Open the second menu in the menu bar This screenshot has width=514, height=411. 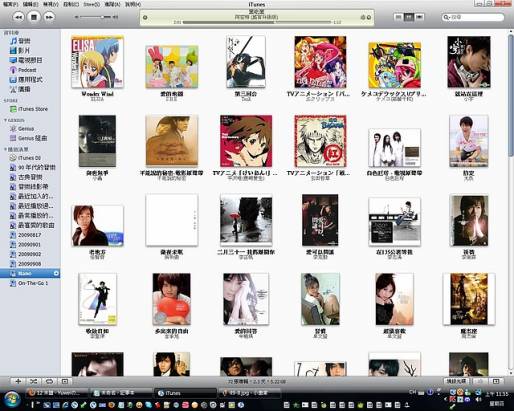(x=30, y=4)
